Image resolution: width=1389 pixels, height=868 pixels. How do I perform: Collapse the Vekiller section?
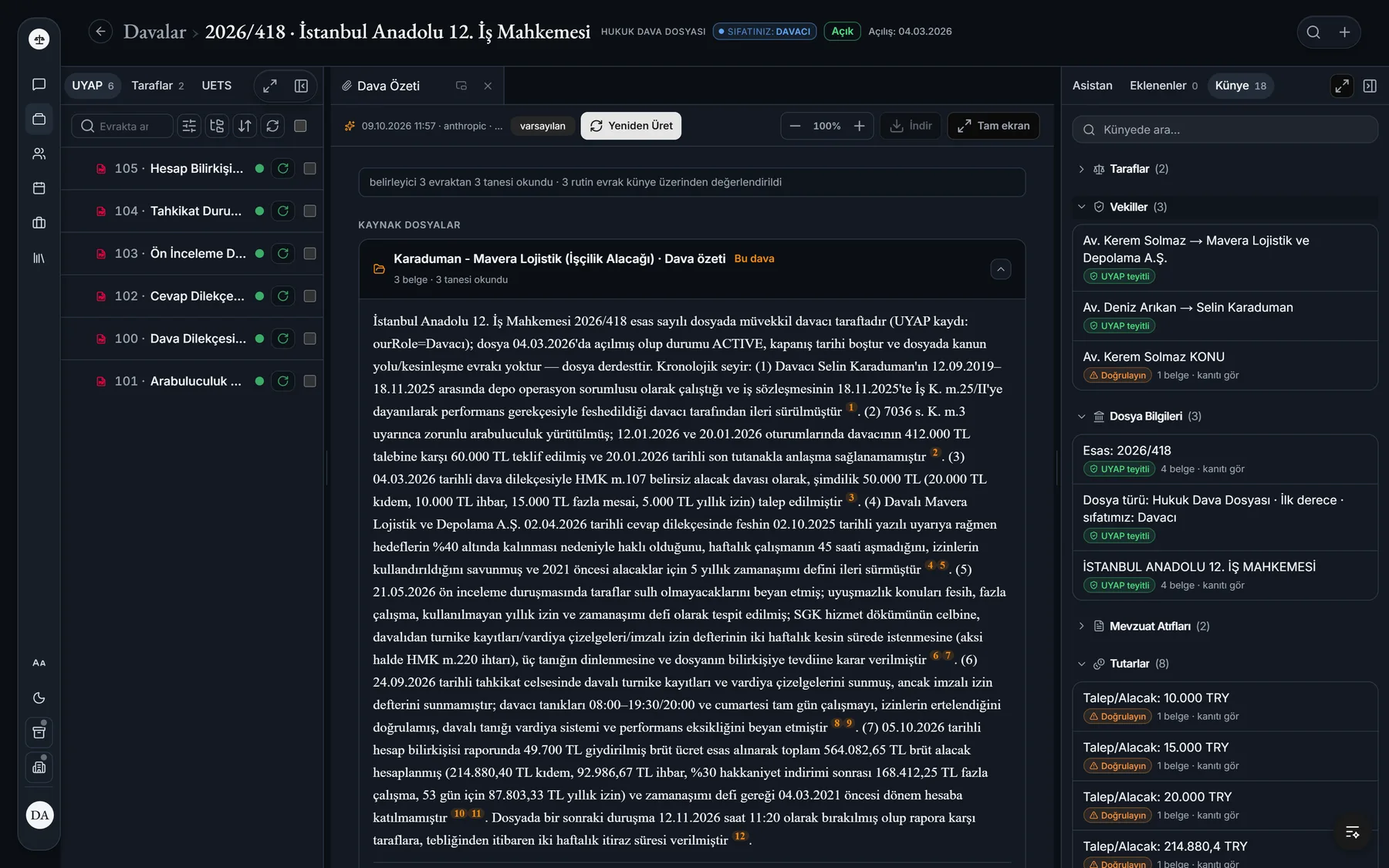[x=1081, y=207]
